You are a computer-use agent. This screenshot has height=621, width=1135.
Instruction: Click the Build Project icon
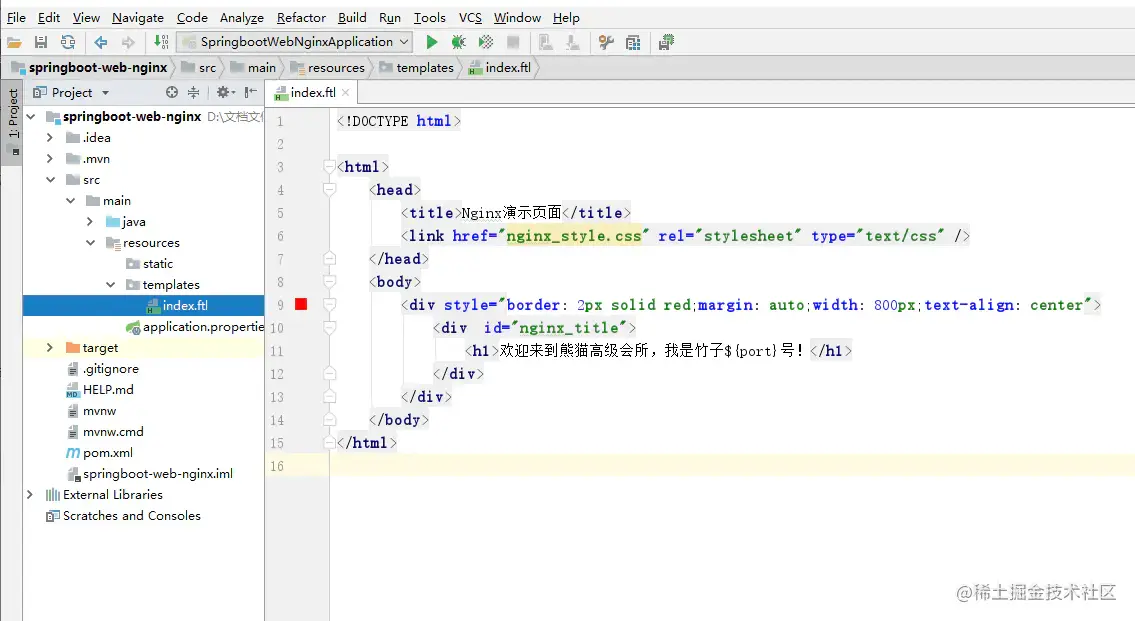161,43
